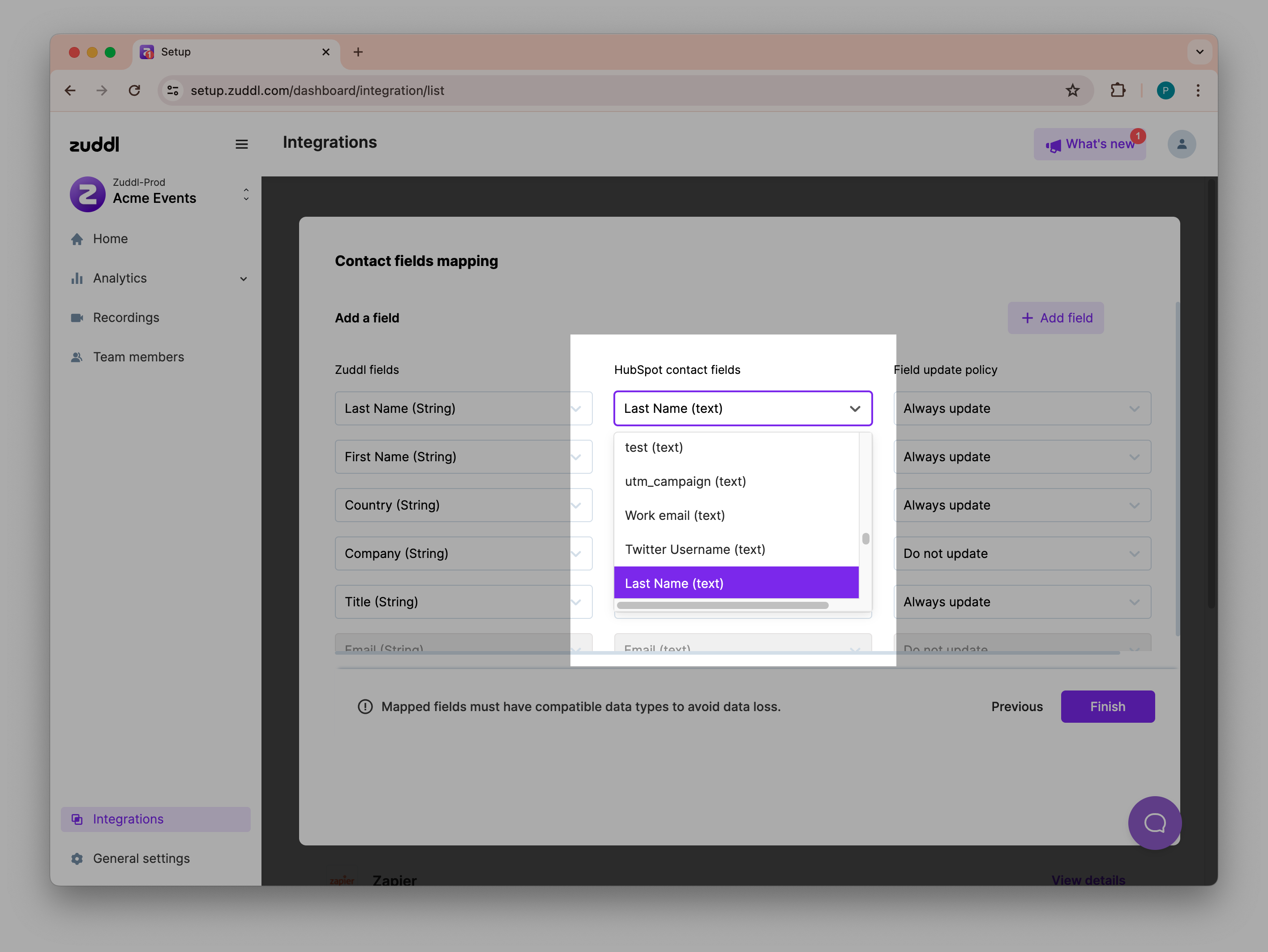Viewport: 1268px width, 952px height.
Task: Choose the Work email (text) option
Action: click(x=675, y=516)
